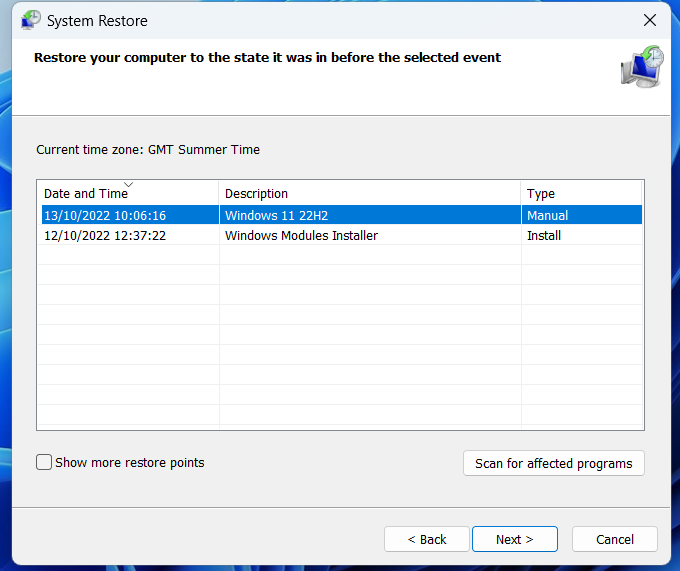
Task: Select the Windows 11 22H2 restore point
Action: [x=342, y=215]
